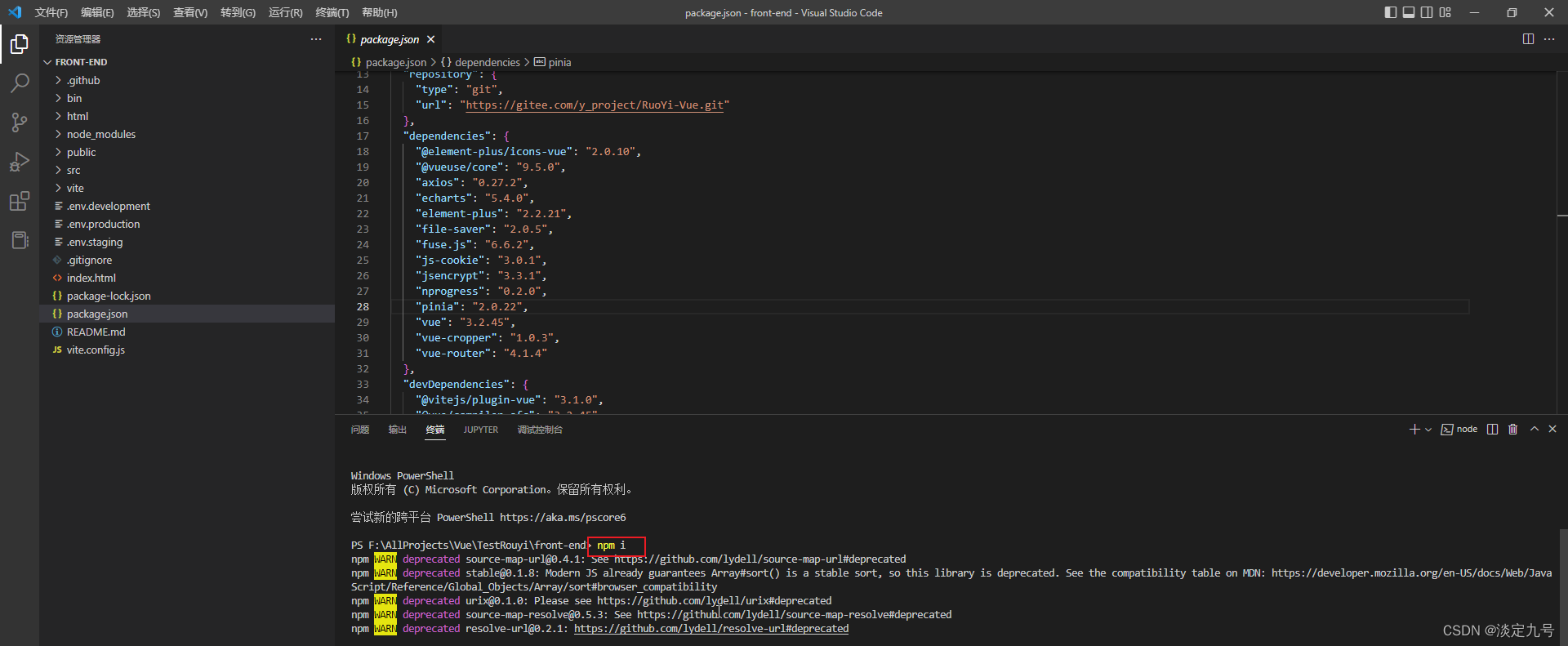Switch to the 输出 panel tab
Screen dimensions: 1568x646
tap(398, 430)
